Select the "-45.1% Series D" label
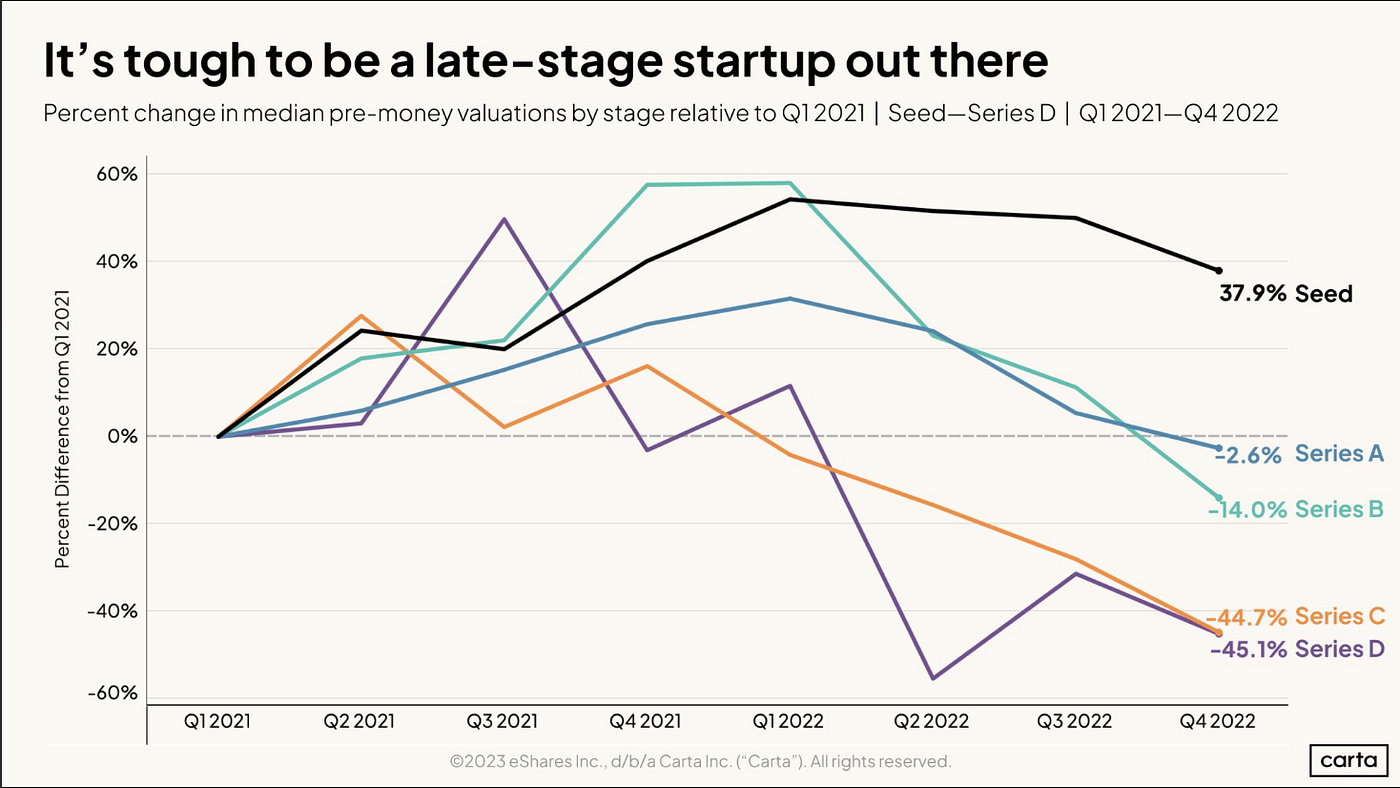The width and height of the screenshot is (1400, 788). click(1297, 649)
